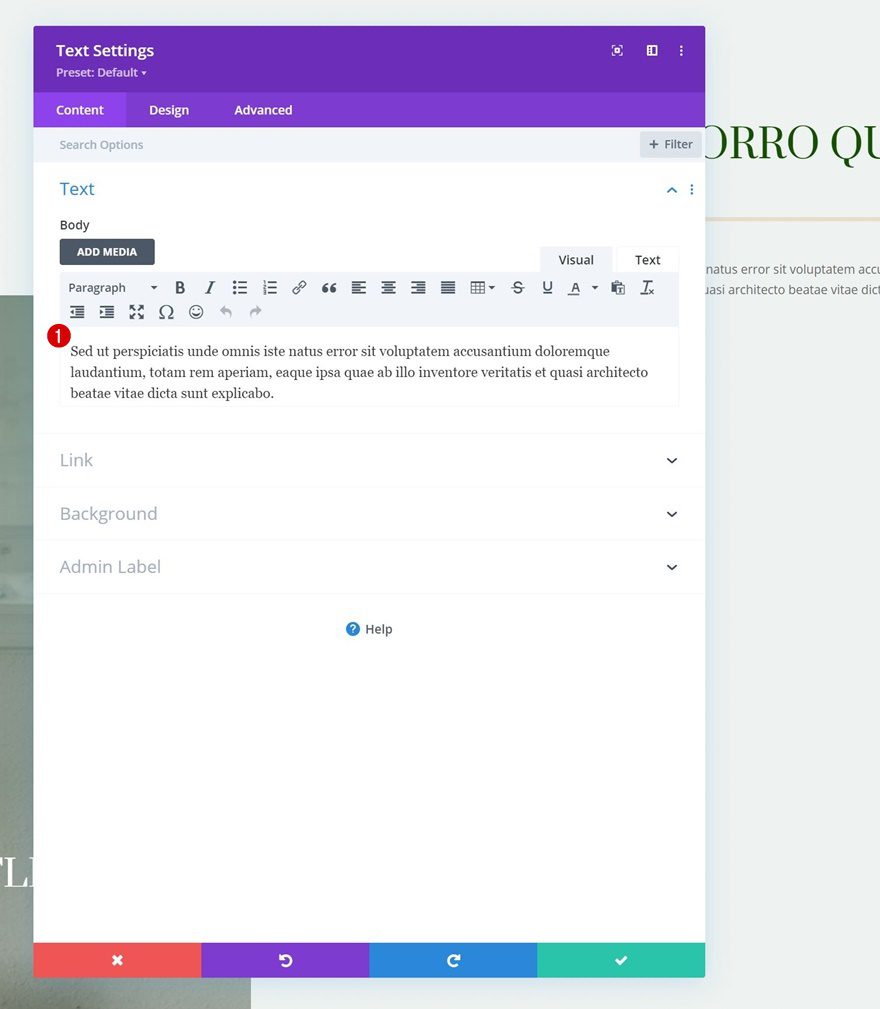Open the text color picker
The width and height of the screenshot is (880, 1009).
tap(574, 287)
